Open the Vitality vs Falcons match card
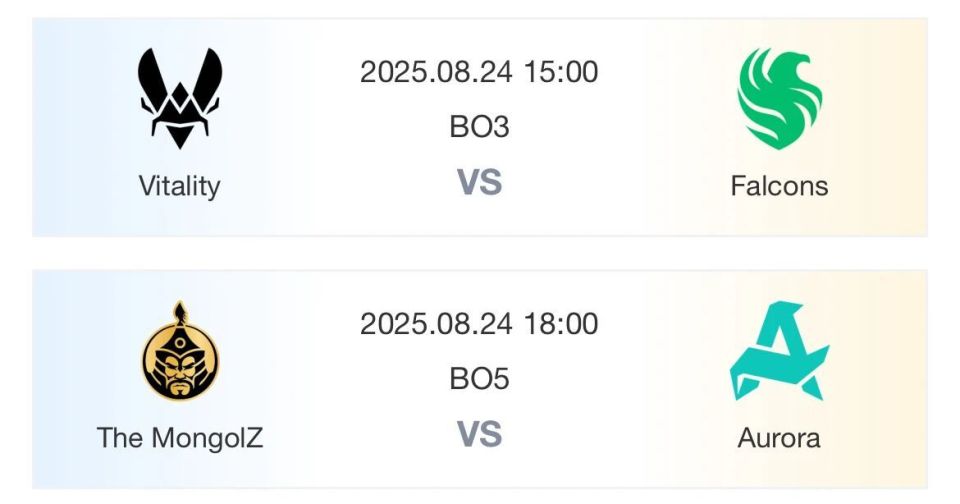Viewport: 960px width, 504px height. 480,127
